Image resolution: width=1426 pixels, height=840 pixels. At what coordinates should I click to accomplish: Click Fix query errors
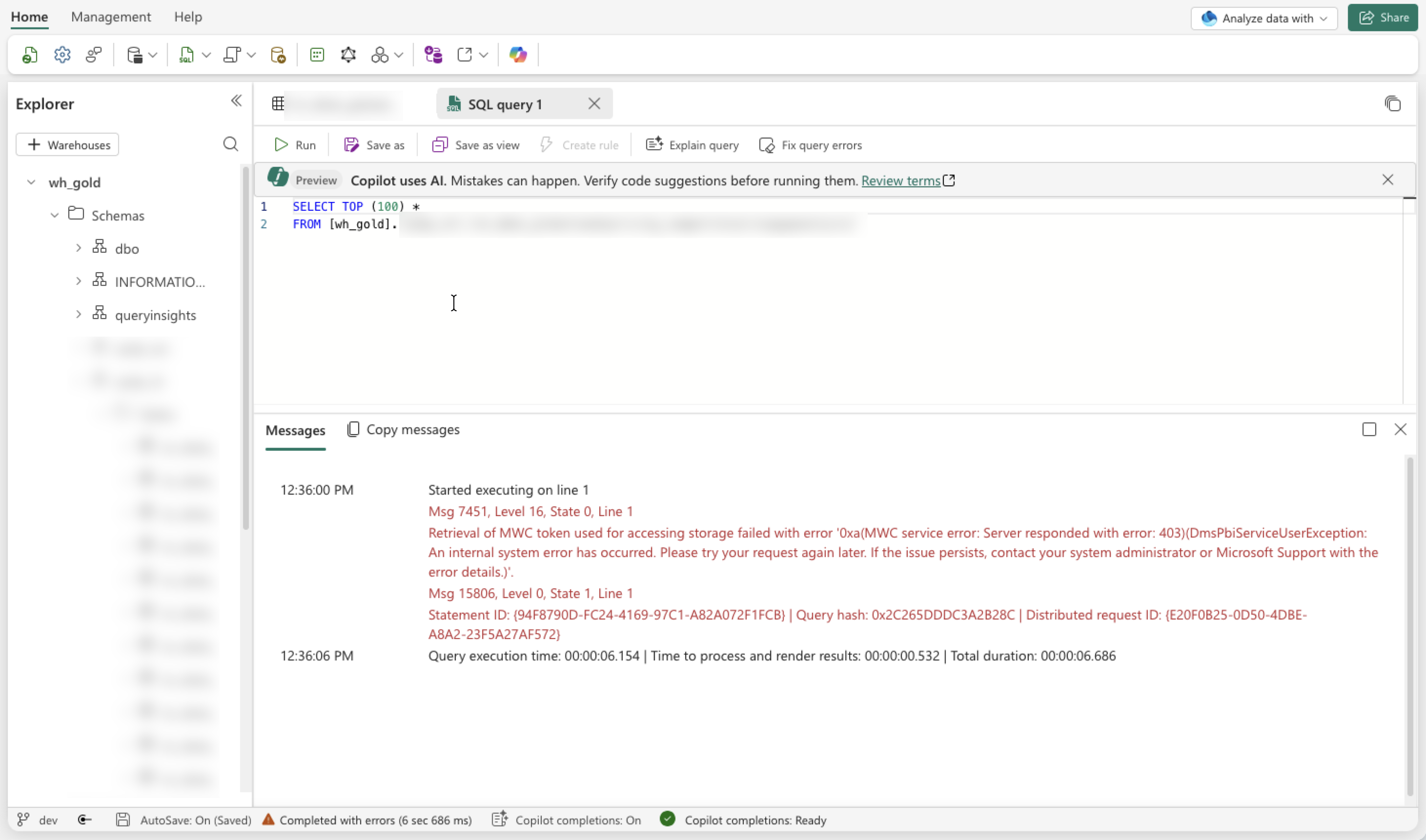click(x=811, y=145)
